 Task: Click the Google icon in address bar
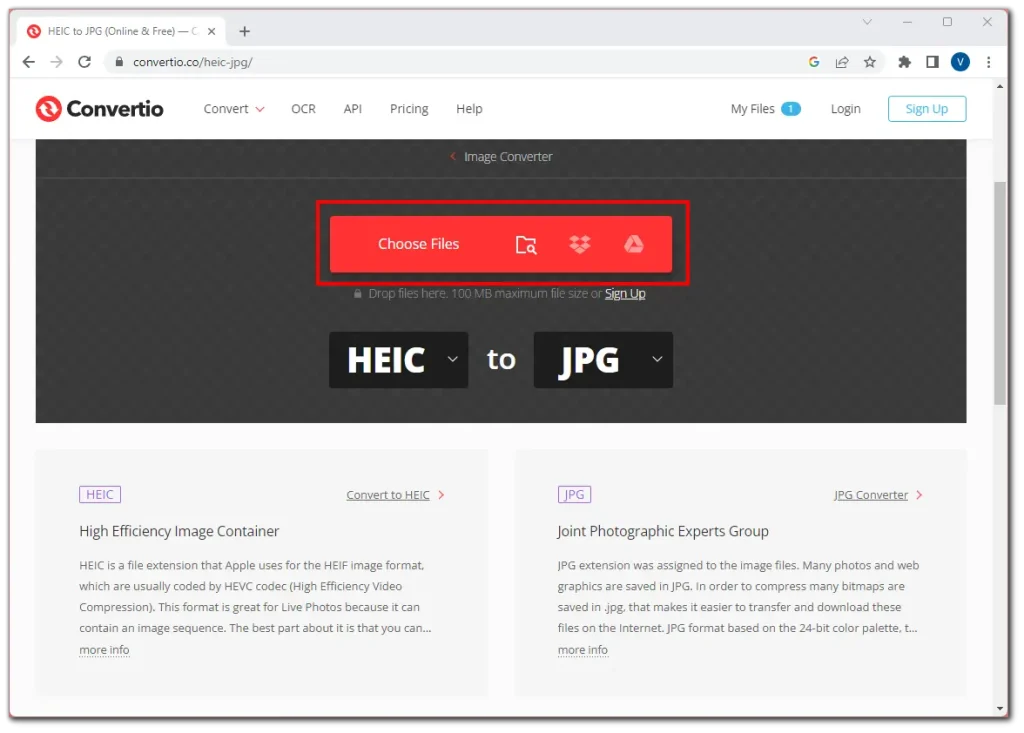(814, 62)
